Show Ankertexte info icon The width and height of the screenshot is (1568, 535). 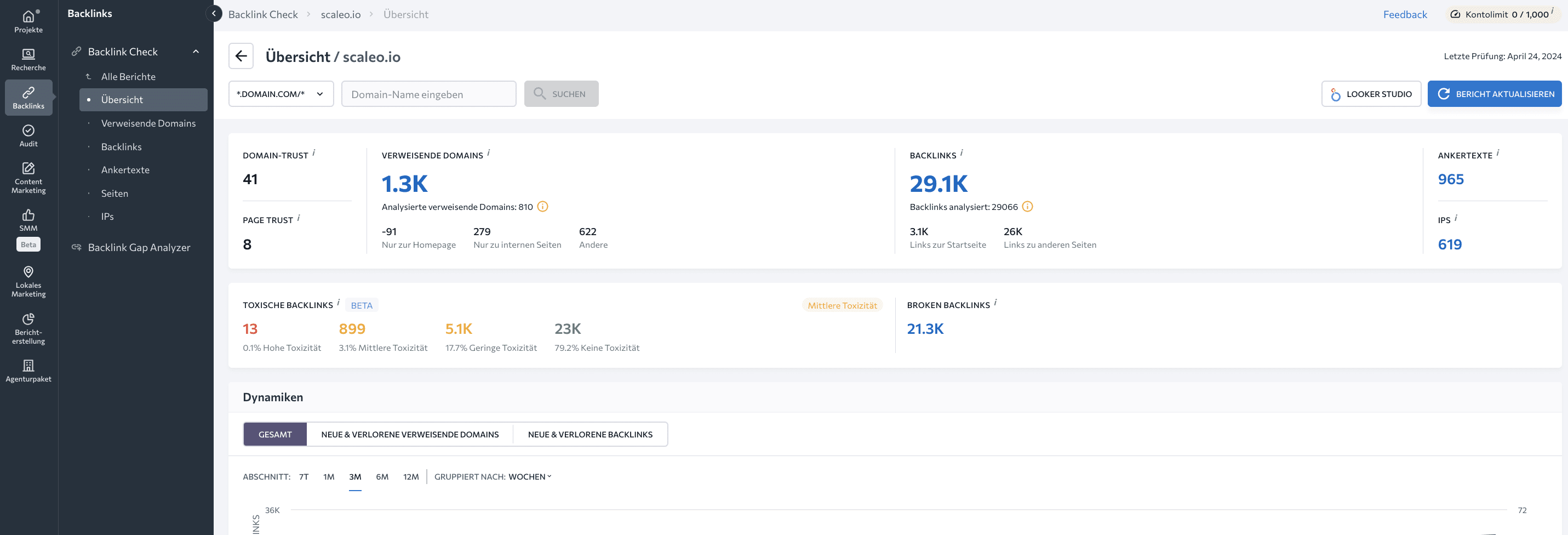tap(1498, 152)
